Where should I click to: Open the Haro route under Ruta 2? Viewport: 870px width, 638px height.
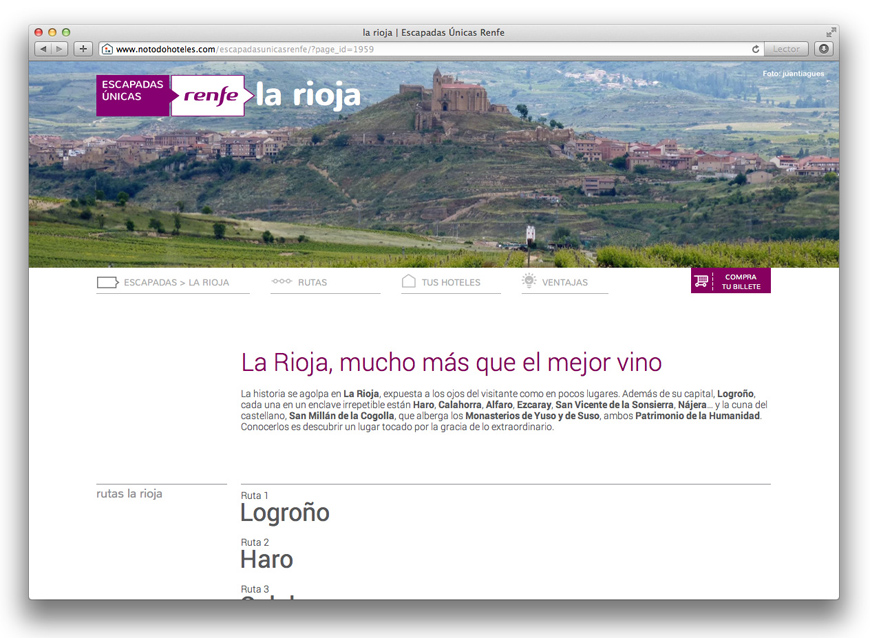[x=266, y=559]
